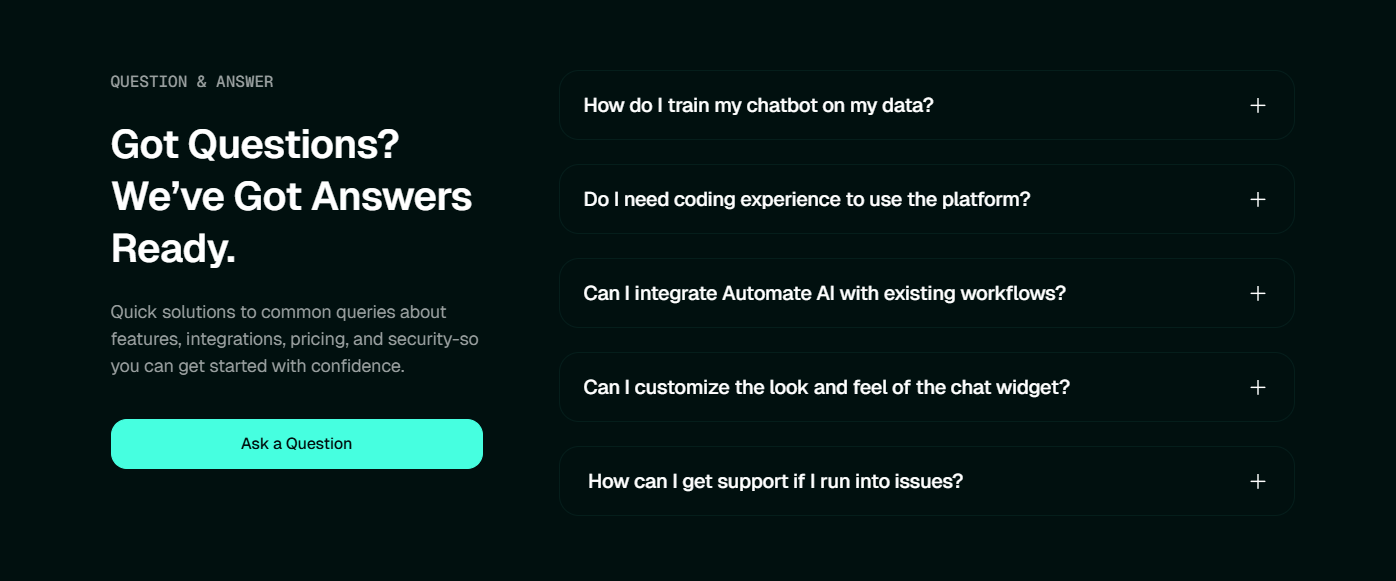Click the word "integrations" in the description
1396x581 pixels.
pos(233,339)
